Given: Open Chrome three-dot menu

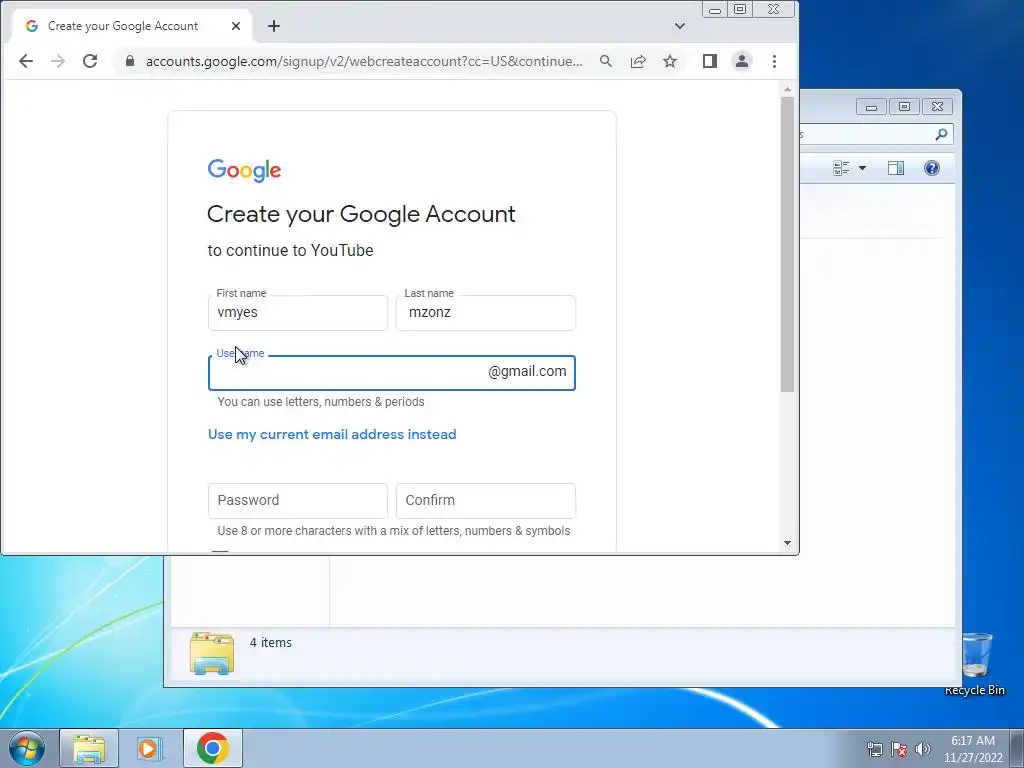Looking at the screenshot, I should tap(775, 61).
